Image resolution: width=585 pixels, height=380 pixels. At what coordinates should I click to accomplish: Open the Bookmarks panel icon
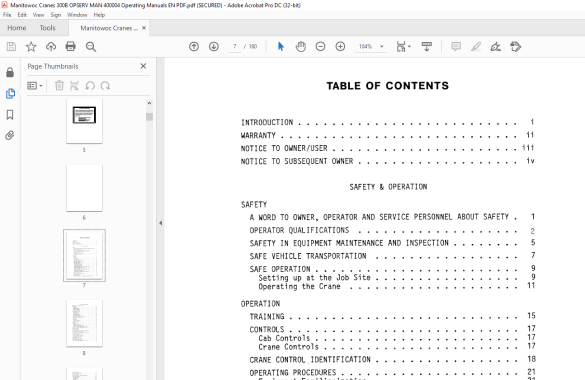[10, 114]
